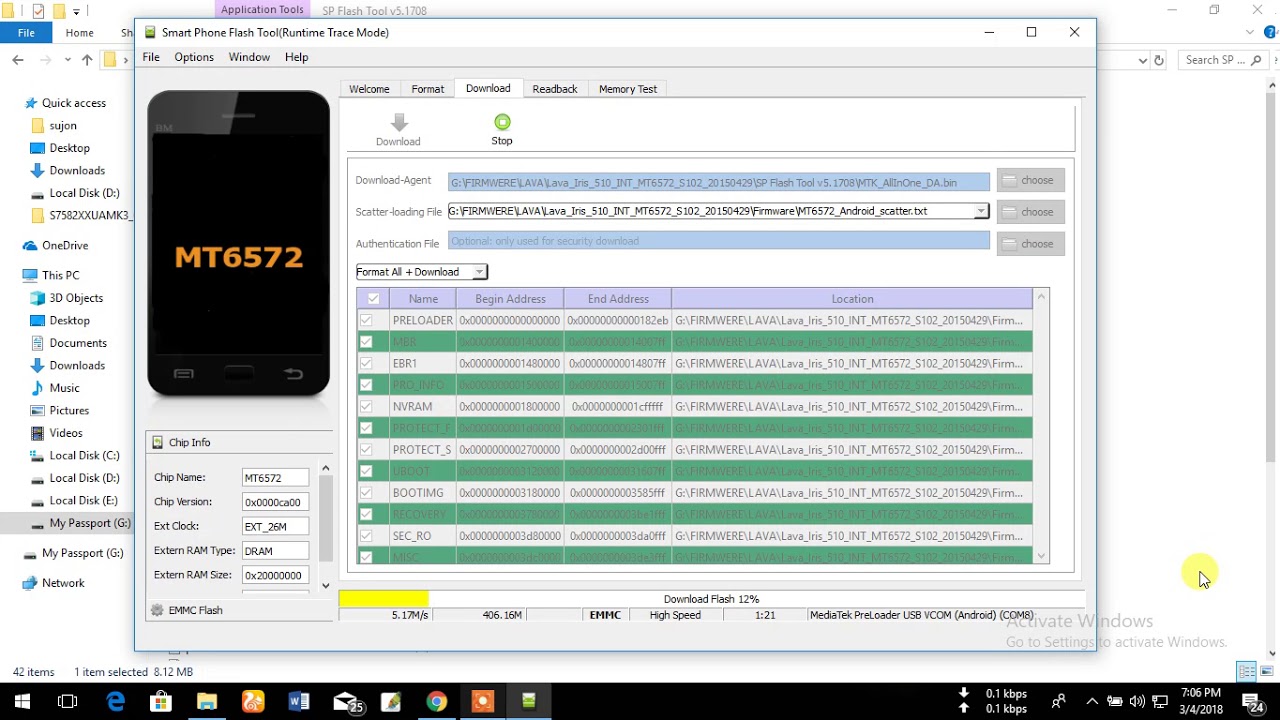Toggle checkbox for RECOVERY row
Screen dimensions: 1280x720
pos(366,514)
